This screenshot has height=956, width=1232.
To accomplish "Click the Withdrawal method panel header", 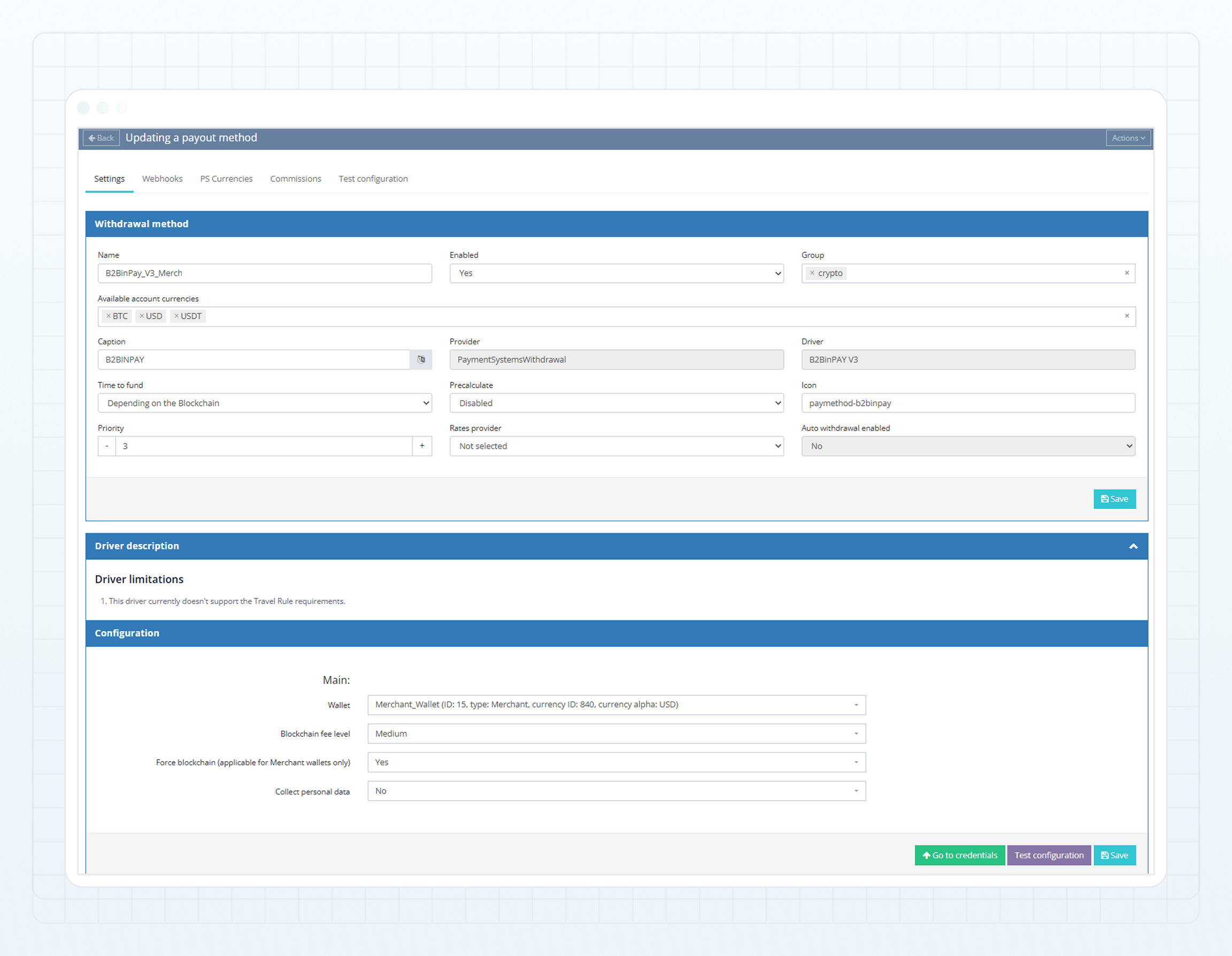I will coord(616,225).
